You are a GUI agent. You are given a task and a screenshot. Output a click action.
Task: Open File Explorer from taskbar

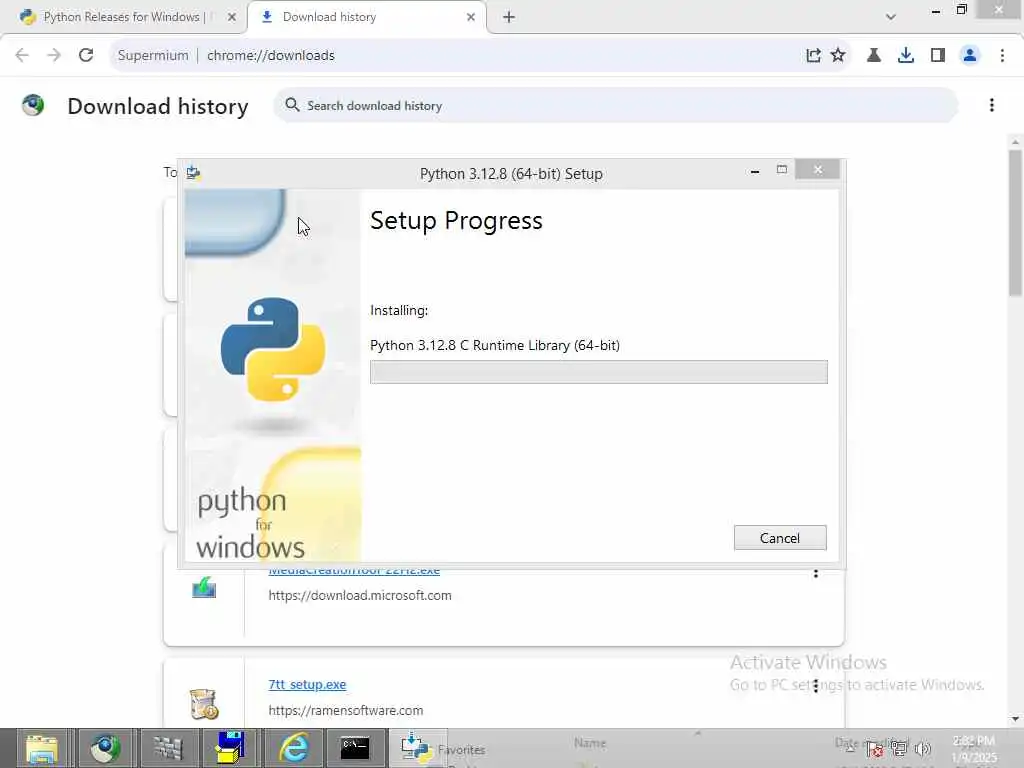(x=42, y=748)
